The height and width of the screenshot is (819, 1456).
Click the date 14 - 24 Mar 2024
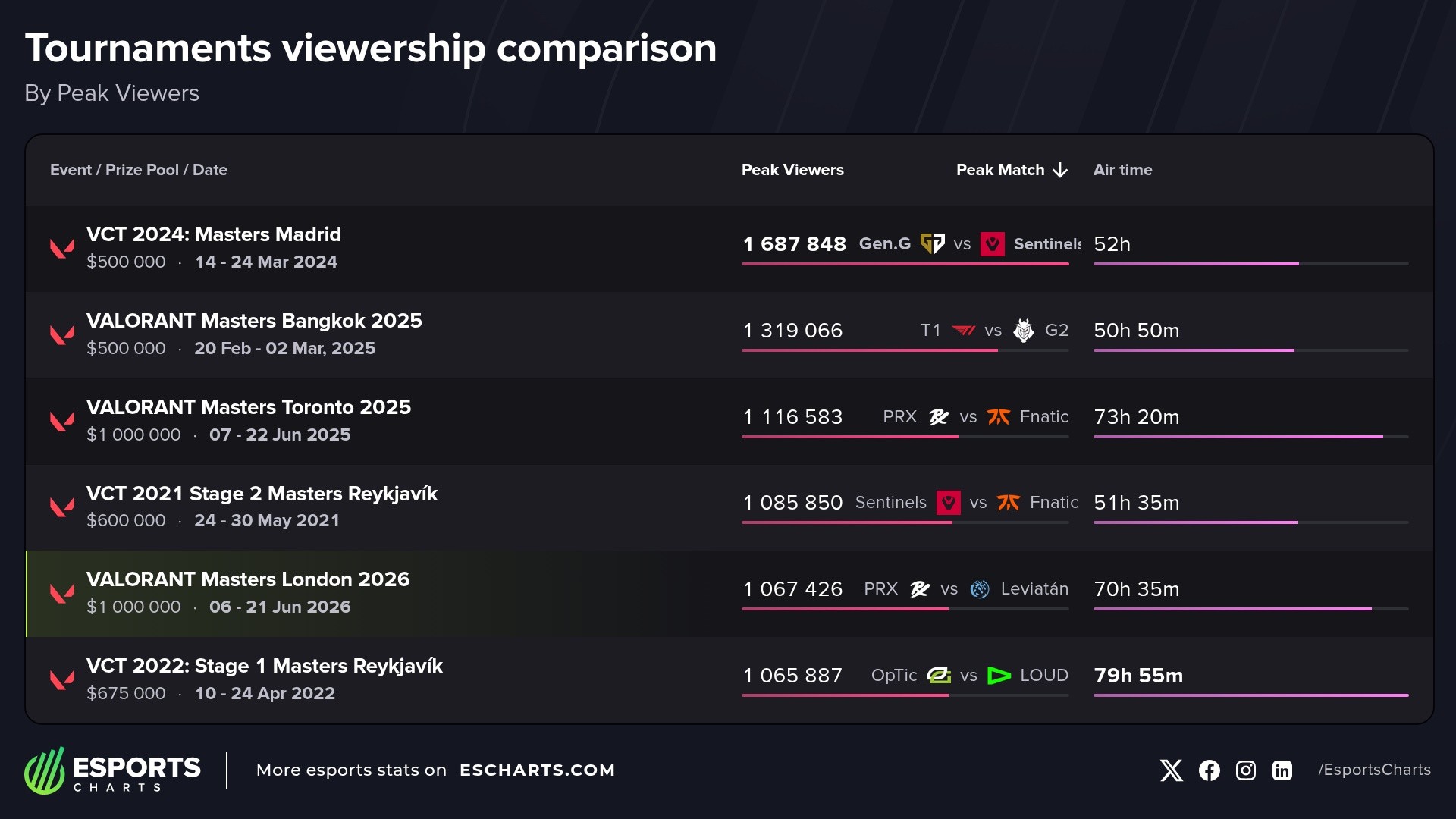pyautogui.click(x=266, y=262)
